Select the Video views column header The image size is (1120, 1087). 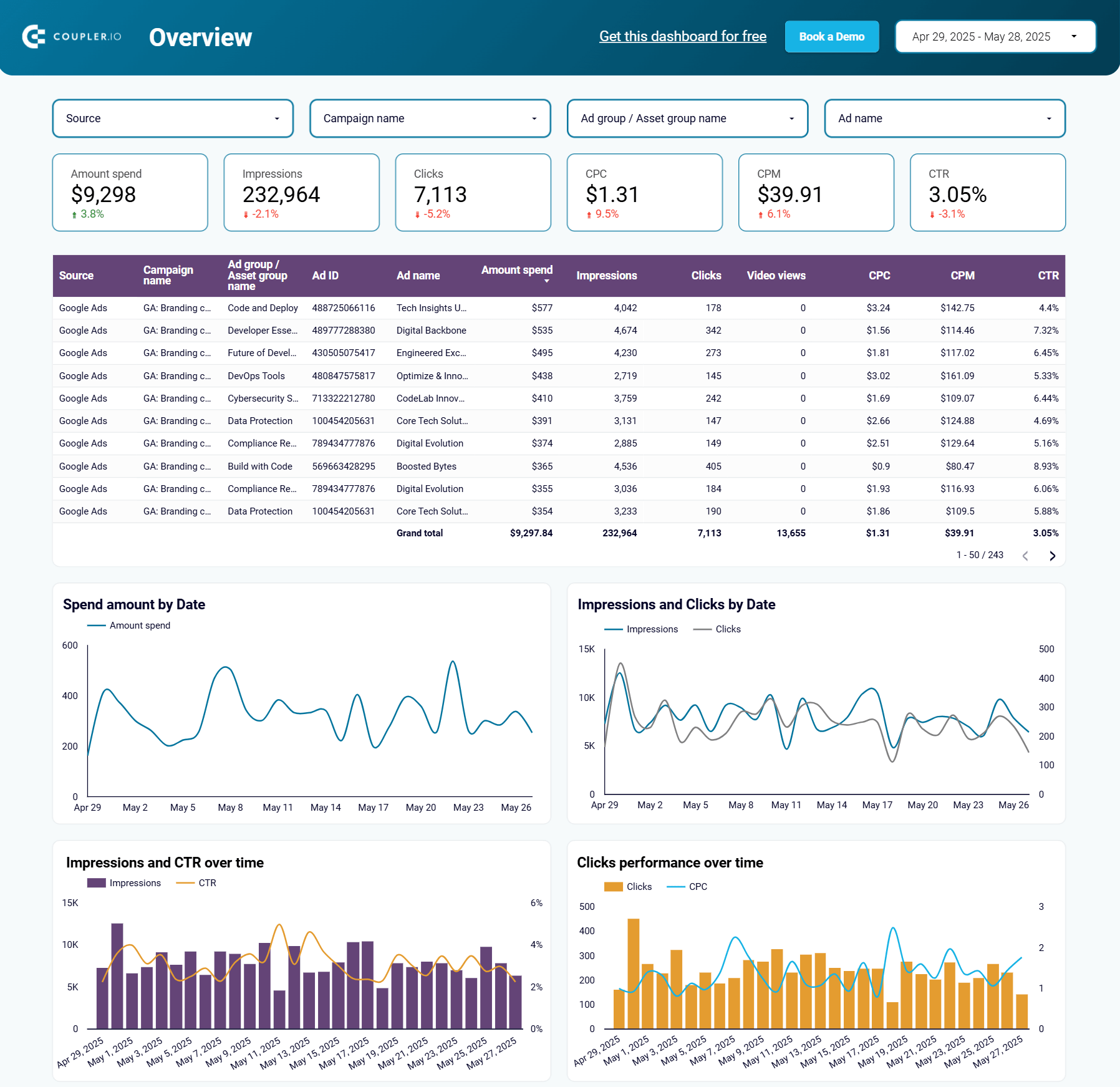pyautogui.click(x=776, y=275)
